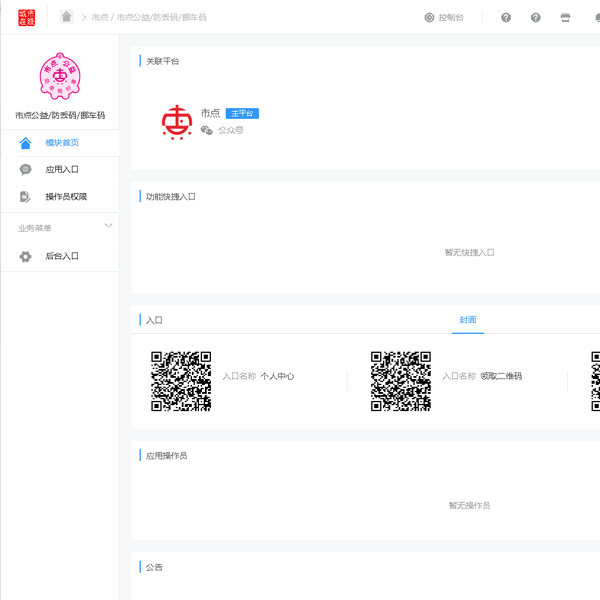Click the 关联平台 section heading
Image resolution: width=600 pixels, height=600 pixels.
pos(163,61)
